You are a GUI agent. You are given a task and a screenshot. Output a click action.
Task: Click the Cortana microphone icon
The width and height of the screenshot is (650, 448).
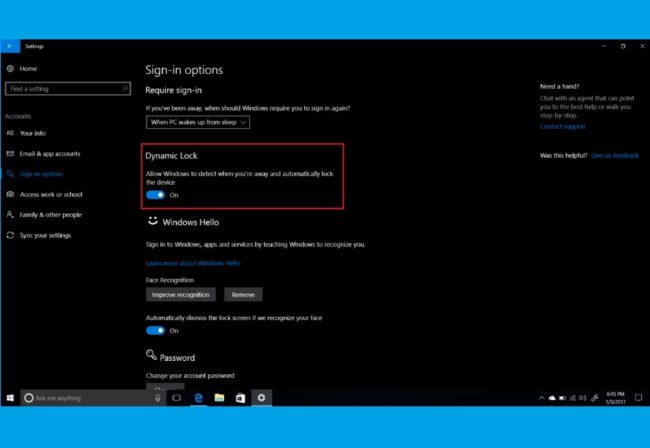tap(158, 398)
